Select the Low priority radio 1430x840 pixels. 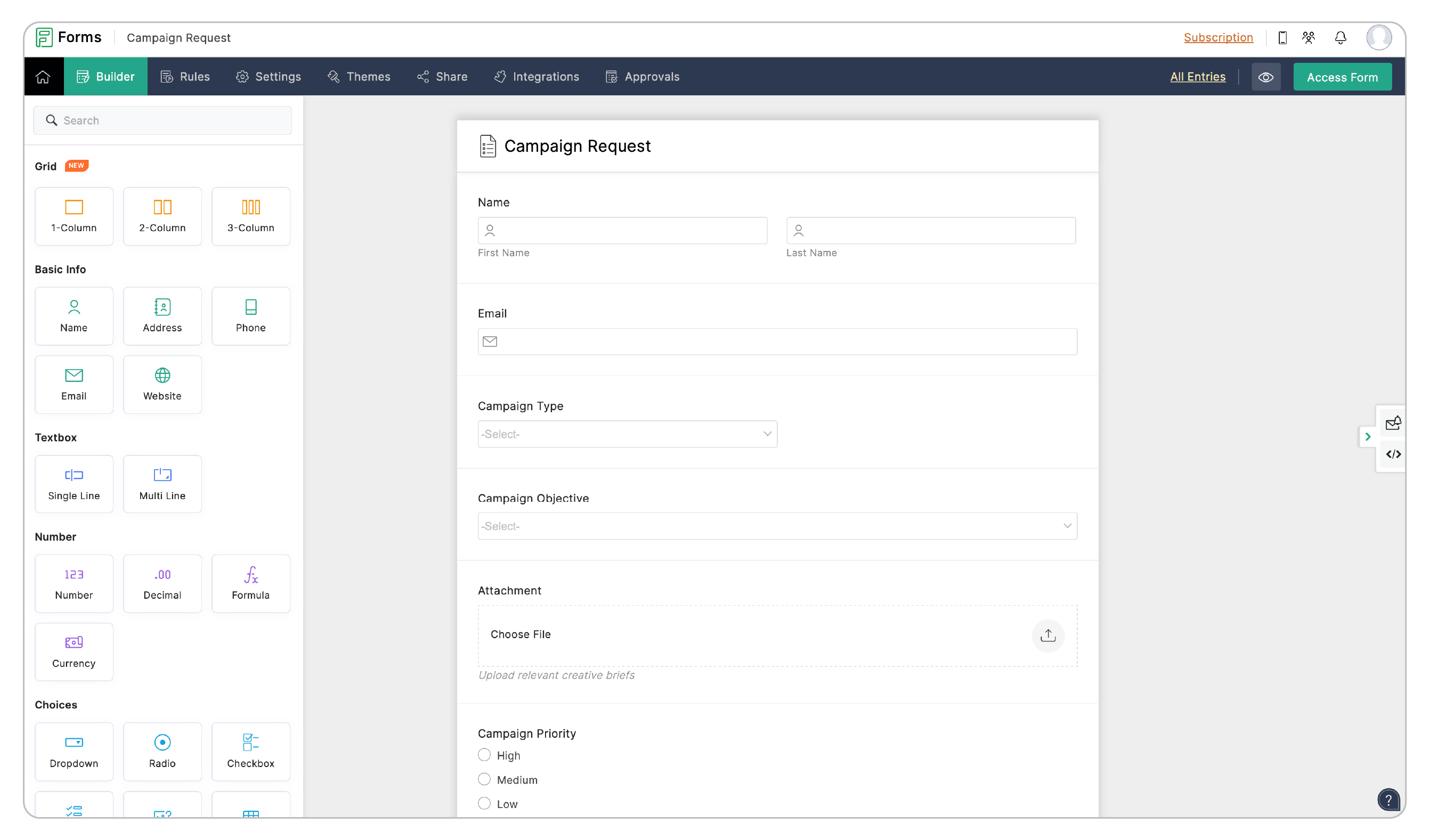tap(484, 803)
